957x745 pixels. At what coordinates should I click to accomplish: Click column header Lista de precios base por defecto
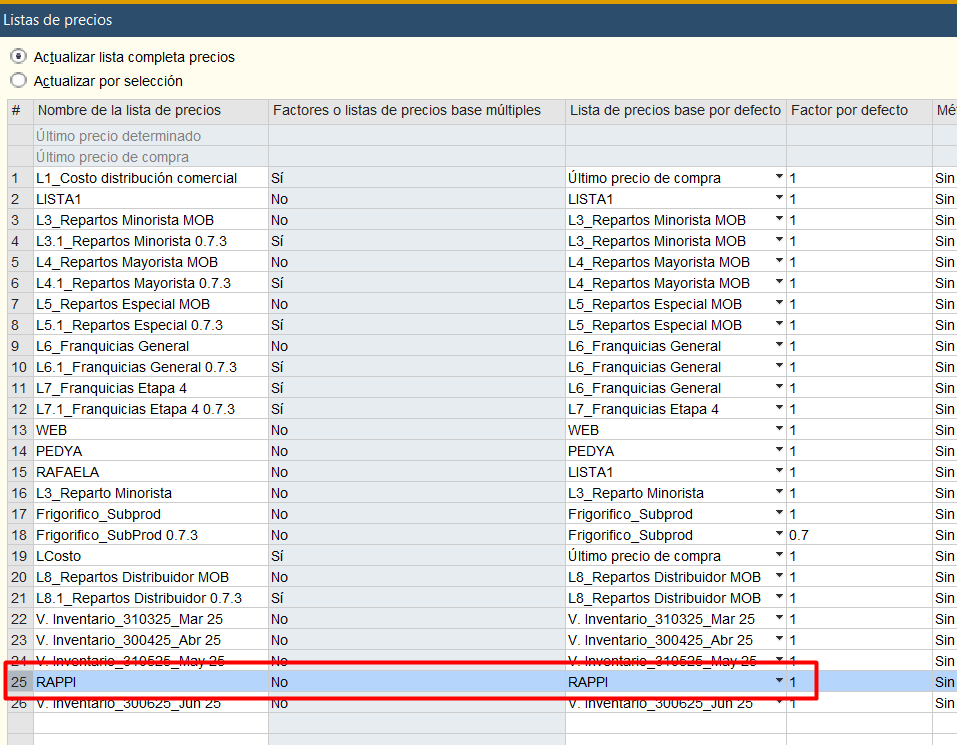pyautogui.click(x=676, y=110)
